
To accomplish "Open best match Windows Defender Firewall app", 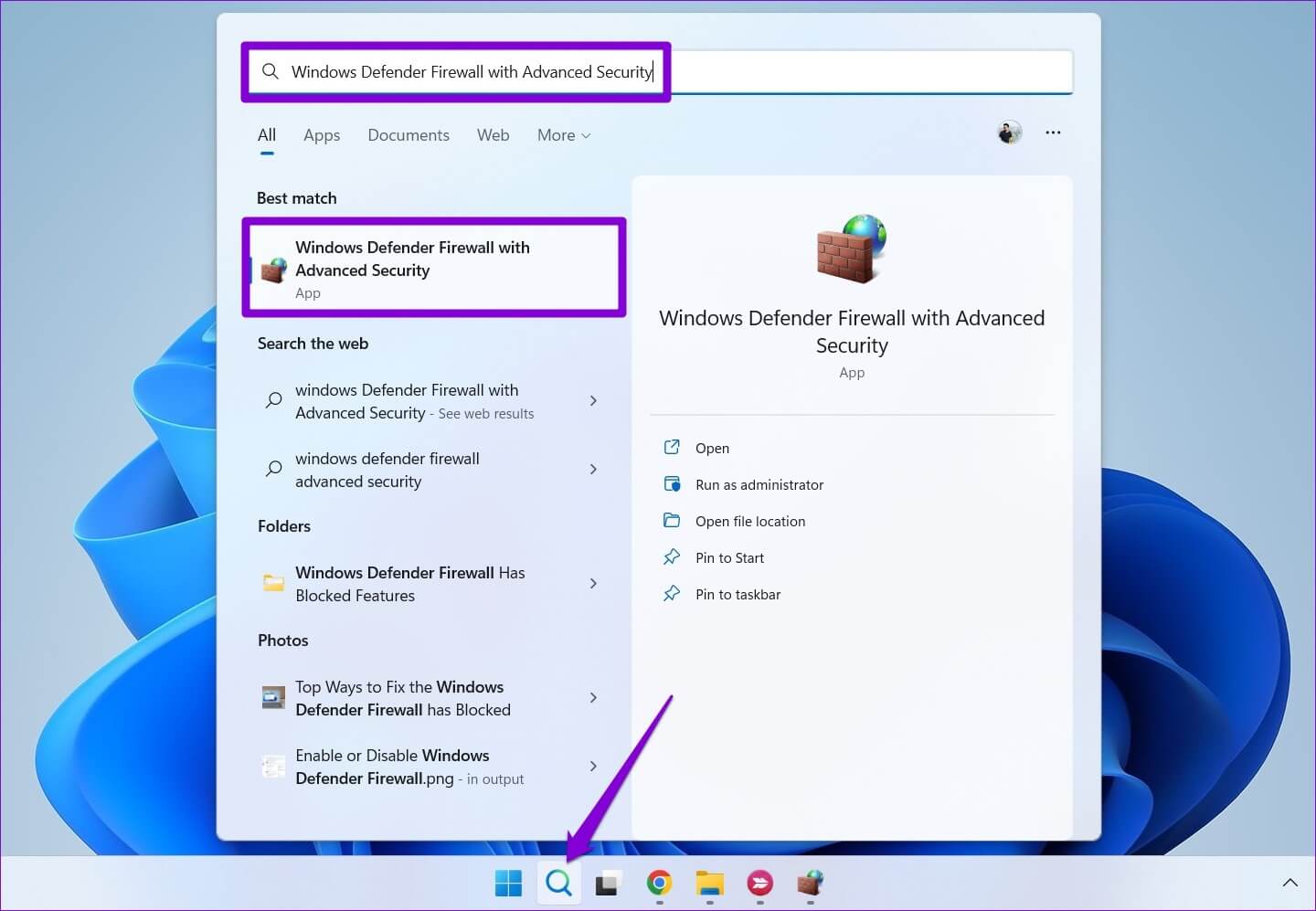I will point(434,268).
